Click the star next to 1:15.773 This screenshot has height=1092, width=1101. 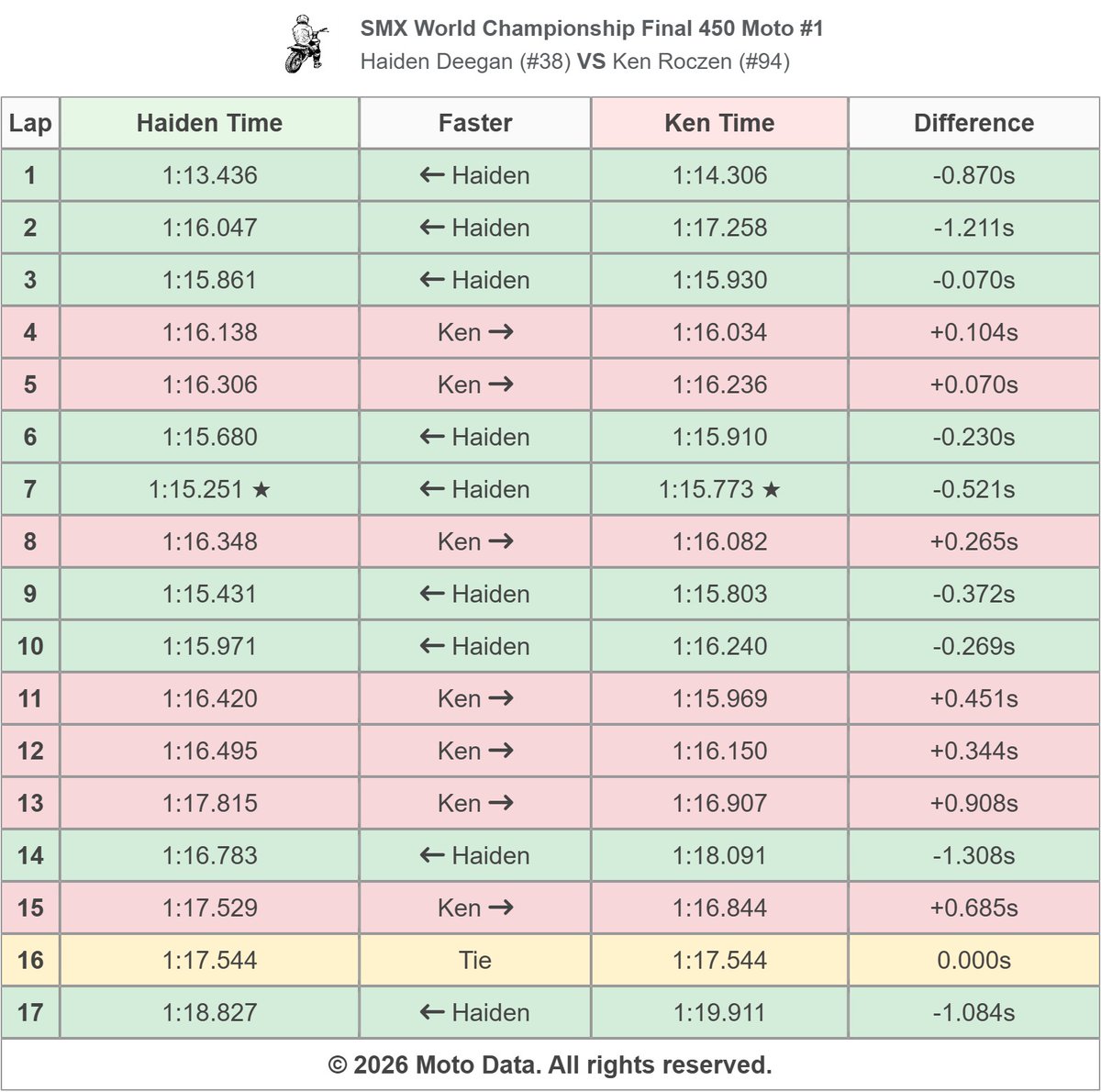pos(772,490)
